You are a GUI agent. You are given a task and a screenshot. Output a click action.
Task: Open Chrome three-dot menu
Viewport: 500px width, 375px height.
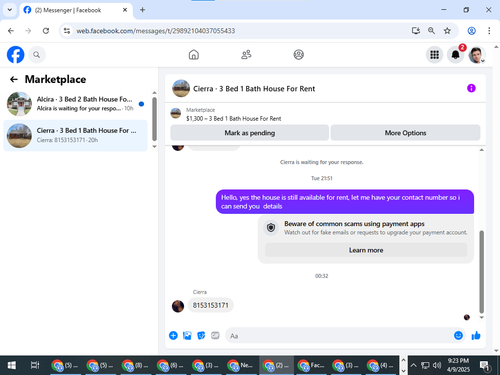pos(489,31)
